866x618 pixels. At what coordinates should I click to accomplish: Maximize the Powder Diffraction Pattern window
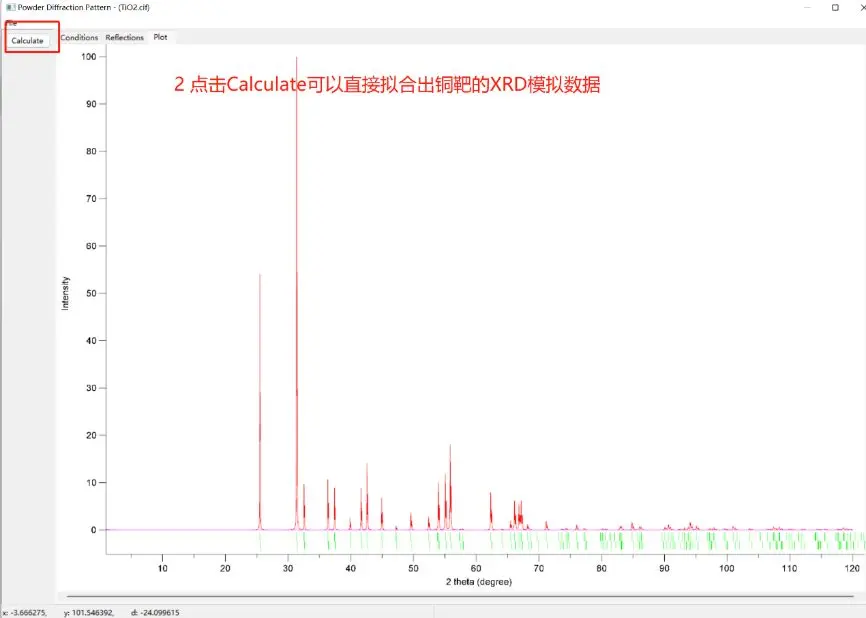click(x=835, y=8)
